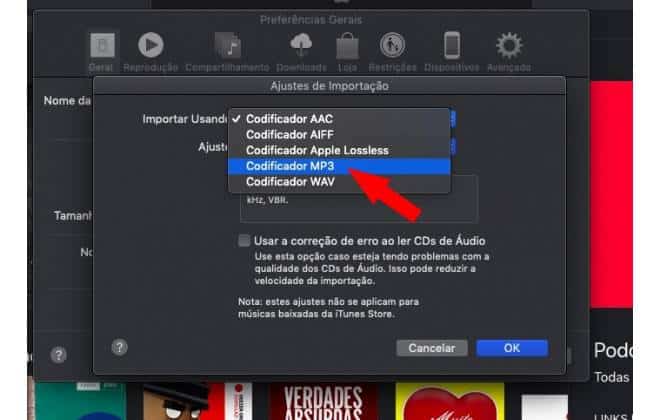Pick Codificador Apple Lossless
This screenshot has width=660, height=420.
tap(339, 150)
